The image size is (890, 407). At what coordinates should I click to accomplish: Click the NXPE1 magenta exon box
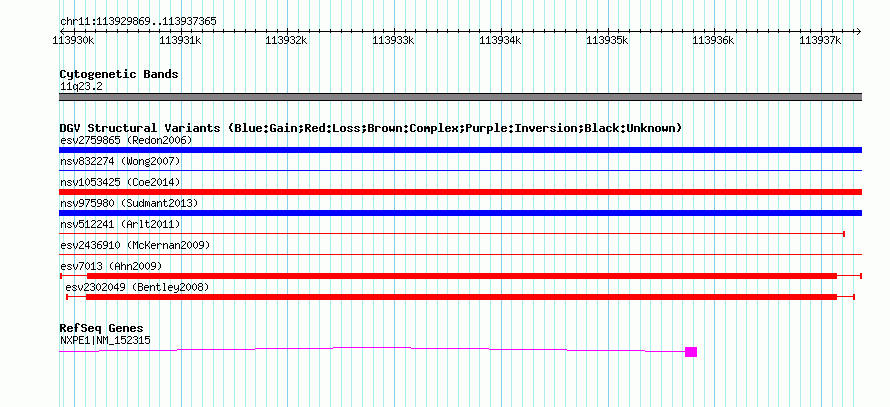[691, 352]
